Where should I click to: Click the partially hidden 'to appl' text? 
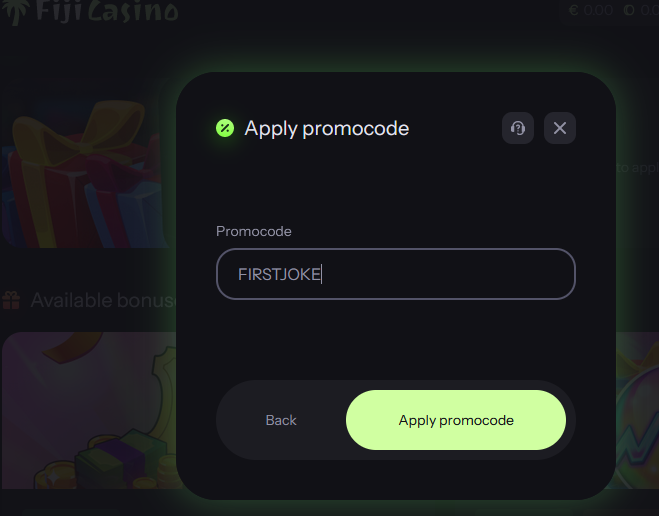point(637,168)
